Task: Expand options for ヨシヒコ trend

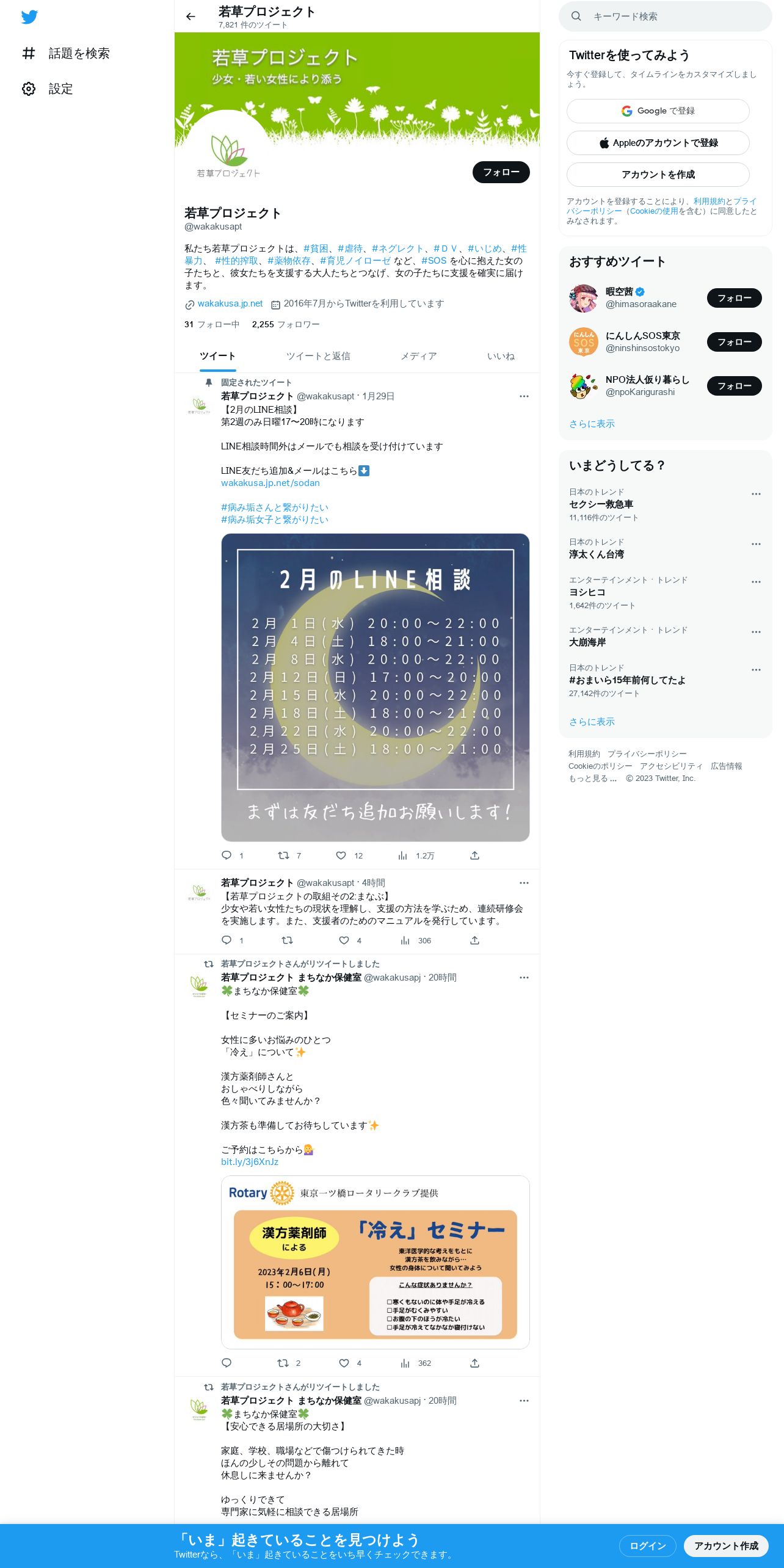Action: (x=756, y=582)
